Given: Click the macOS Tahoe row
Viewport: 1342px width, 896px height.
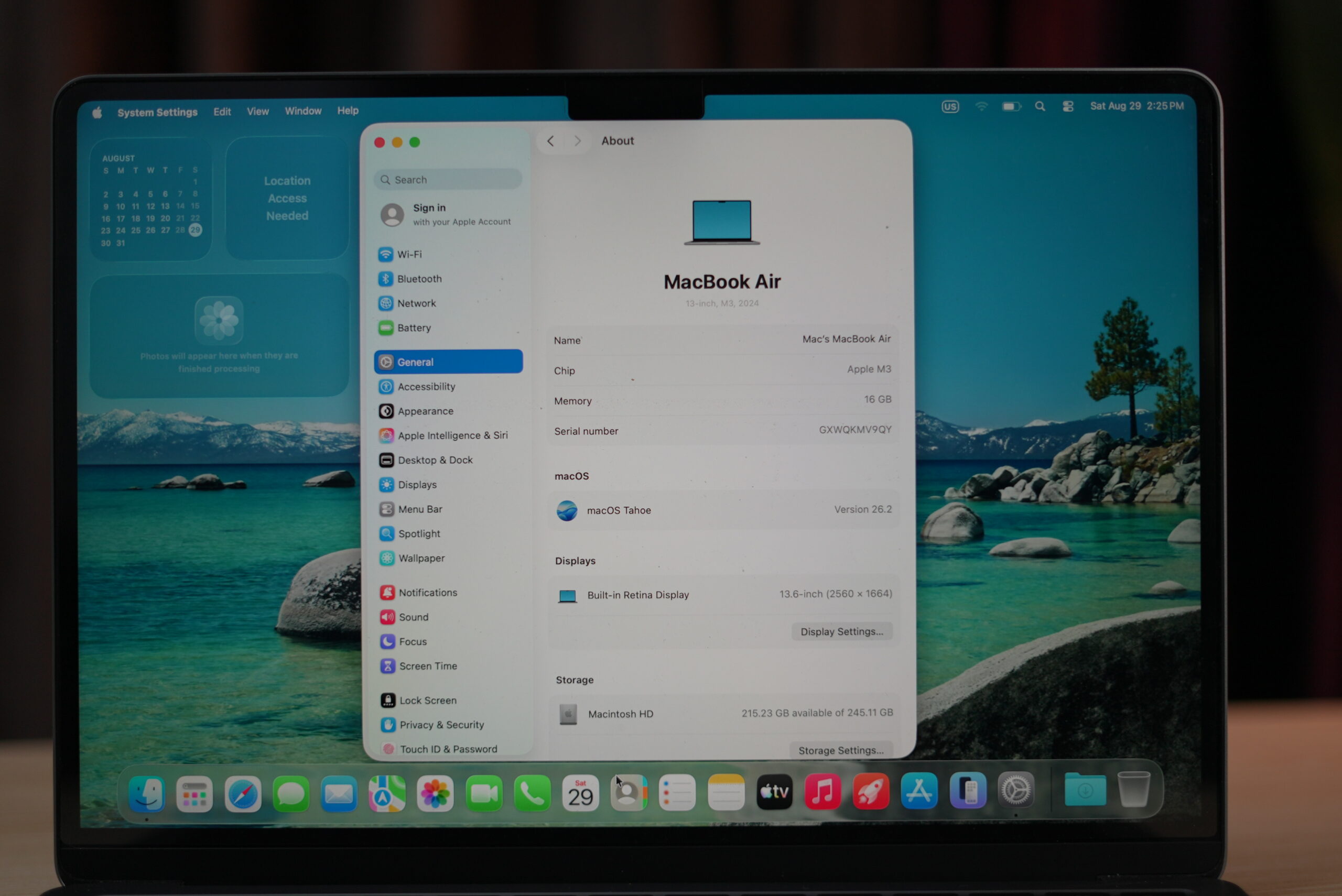Looking at the screenshot, I should 723,510.
